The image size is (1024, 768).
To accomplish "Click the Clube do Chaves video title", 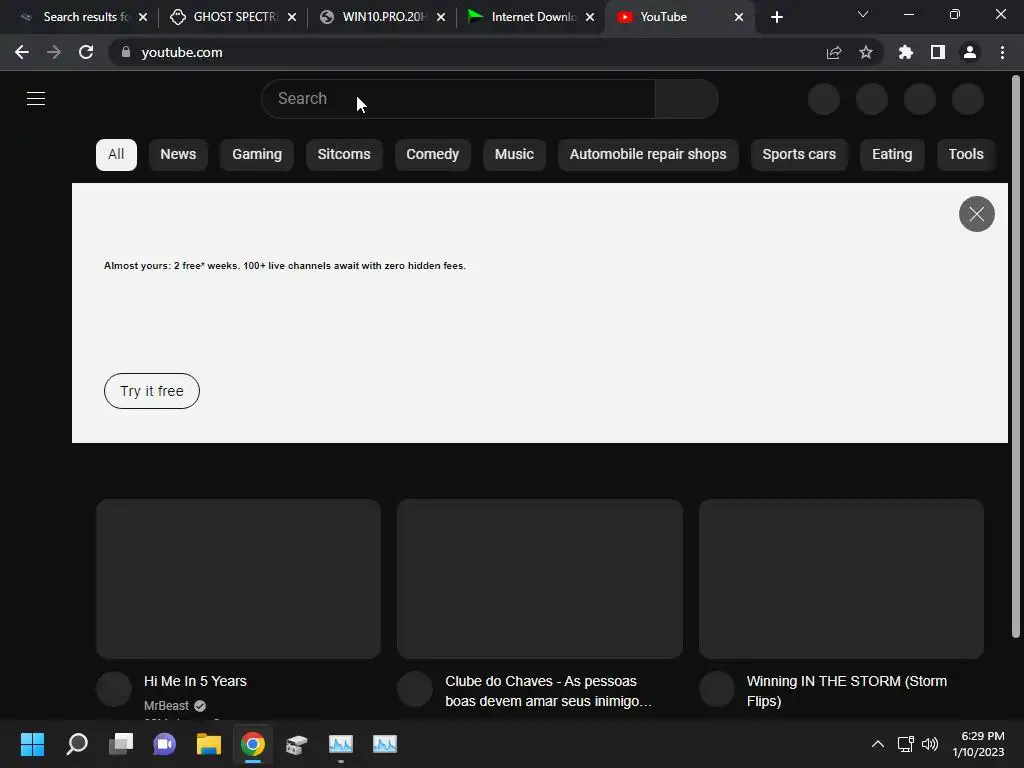I will point(548,691).
